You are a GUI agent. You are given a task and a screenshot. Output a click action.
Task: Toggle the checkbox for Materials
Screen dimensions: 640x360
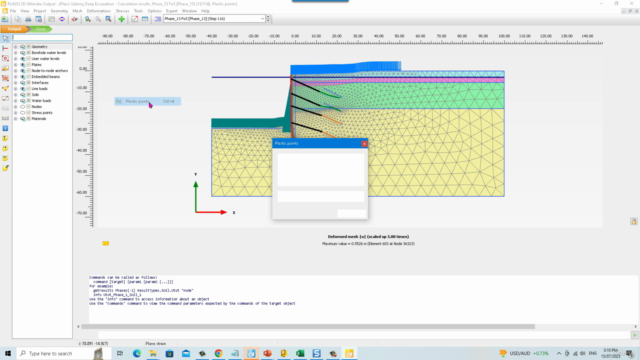pos(29,119)
